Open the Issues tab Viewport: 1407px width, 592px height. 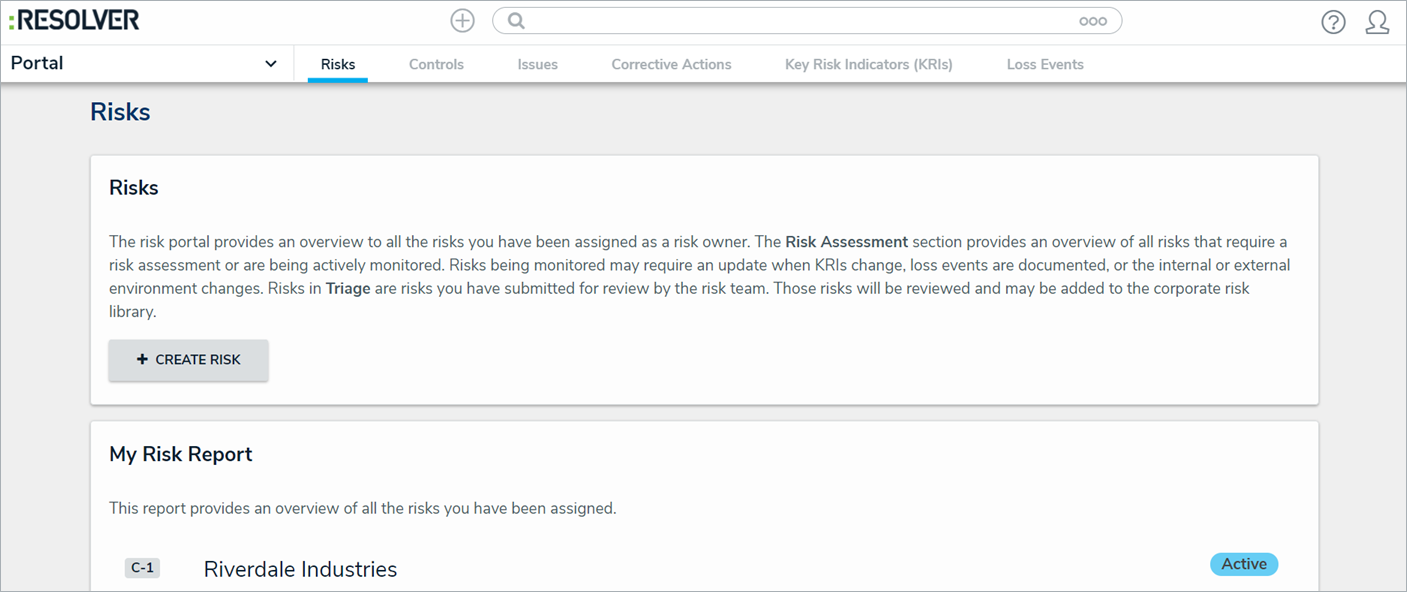[538, 64]
